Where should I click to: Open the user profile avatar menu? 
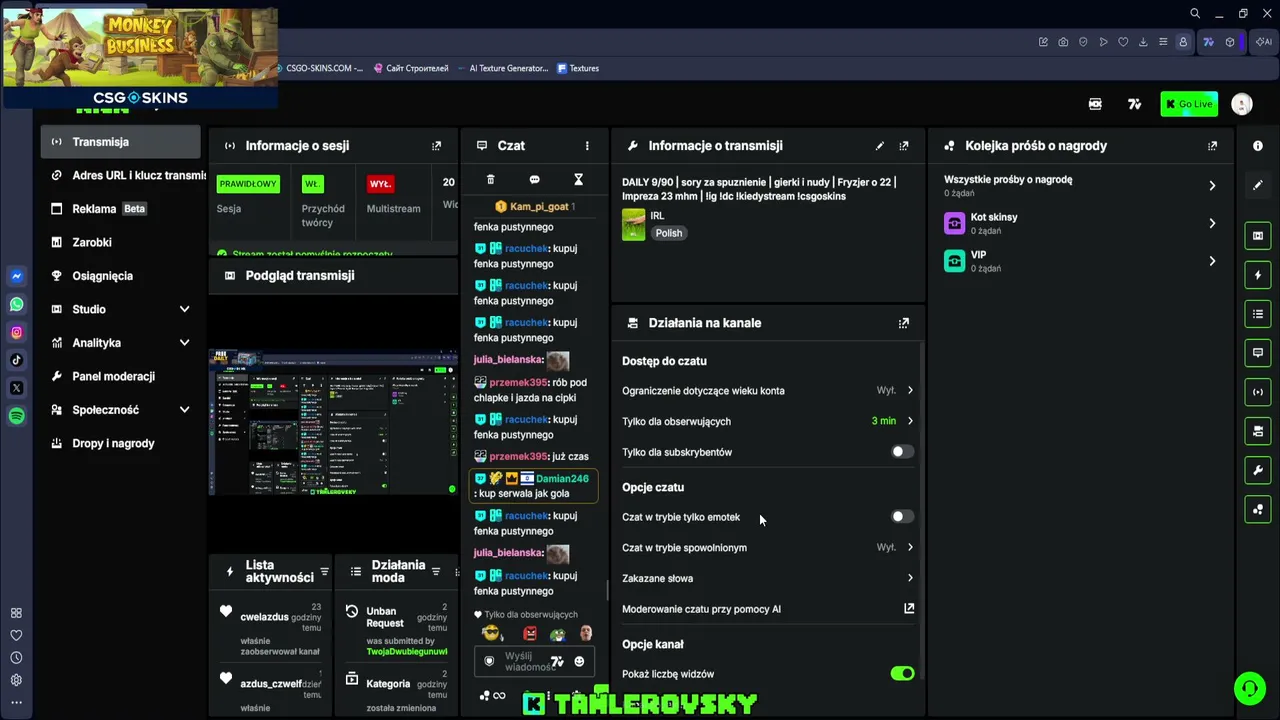tap(1242, 104)
